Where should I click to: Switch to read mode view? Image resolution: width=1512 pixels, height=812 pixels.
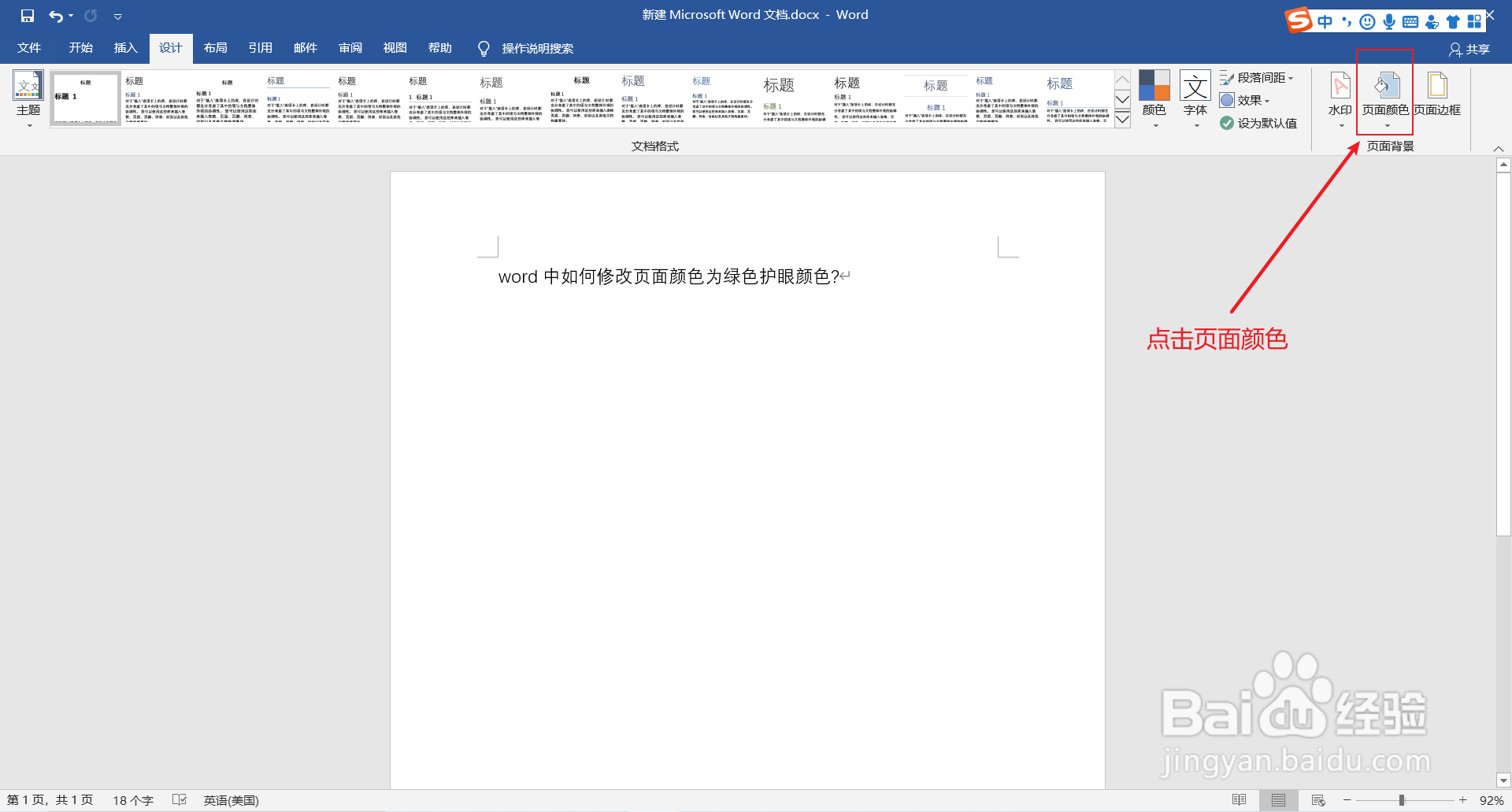1240,800
